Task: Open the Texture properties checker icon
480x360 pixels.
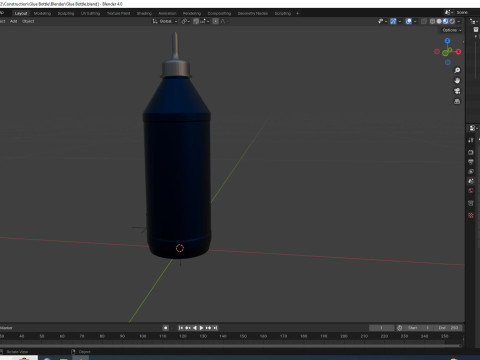Action: tap(471, 216)
